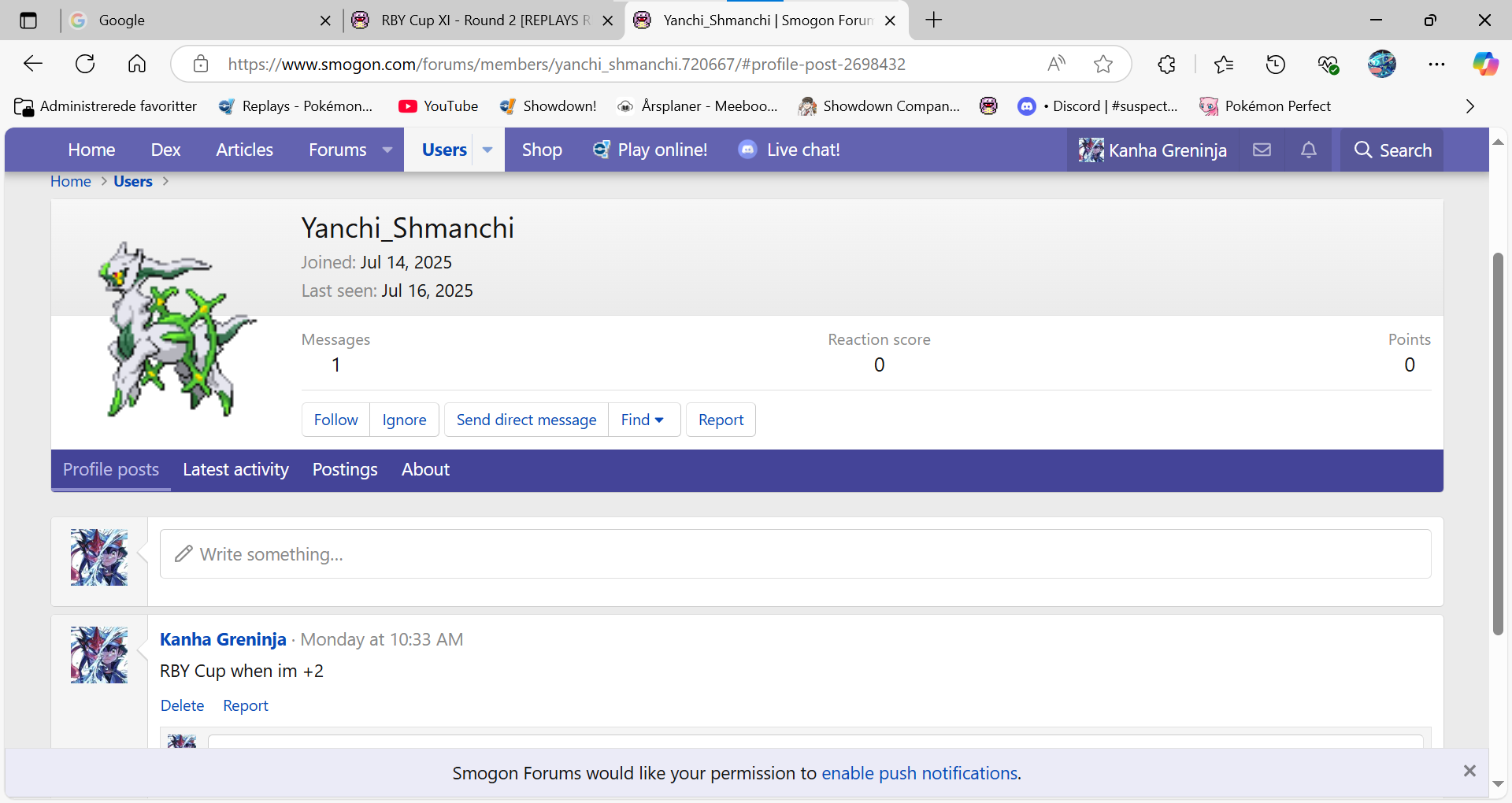Report the RBY Cup profile post
The height and width of the screenshot is (803, 1512).
coord(245,705)
